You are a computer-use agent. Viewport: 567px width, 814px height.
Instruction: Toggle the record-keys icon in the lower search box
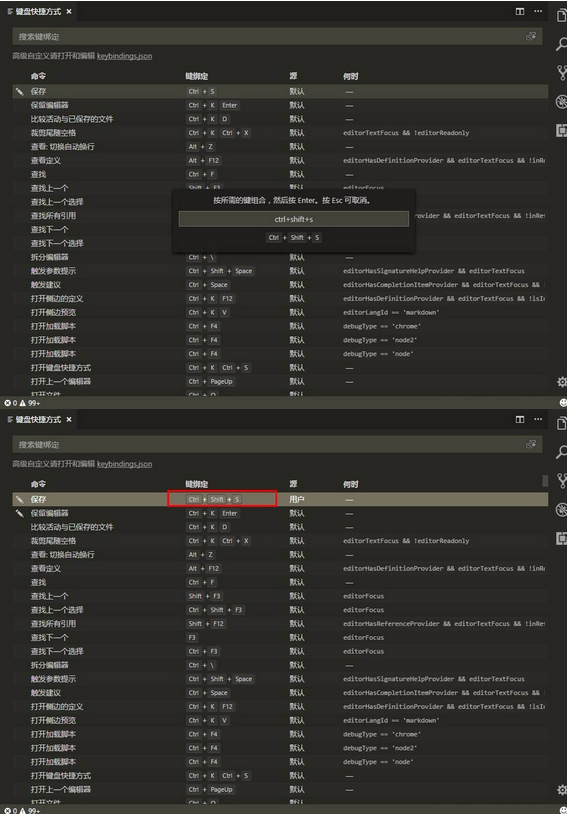pyautogui.click(x=531, y=444)
